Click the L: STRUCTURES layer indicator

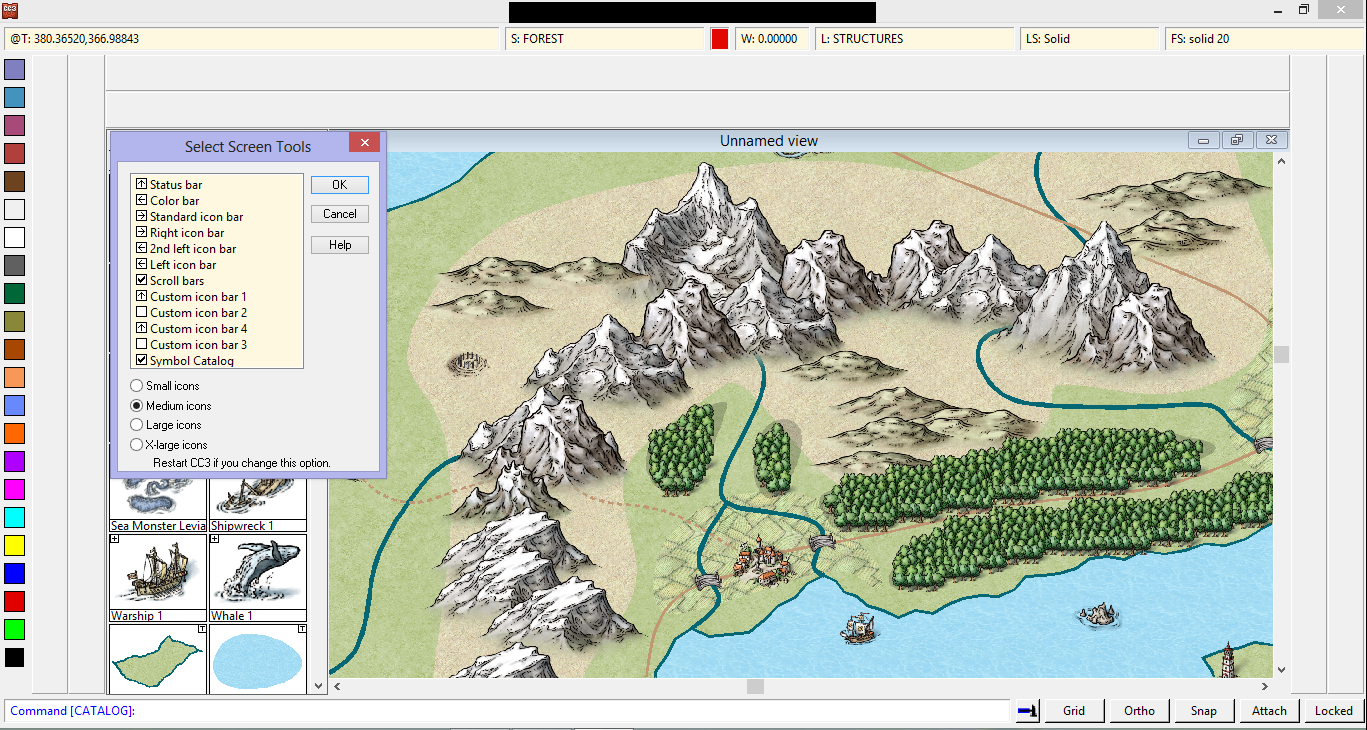(x=915, y=39)
